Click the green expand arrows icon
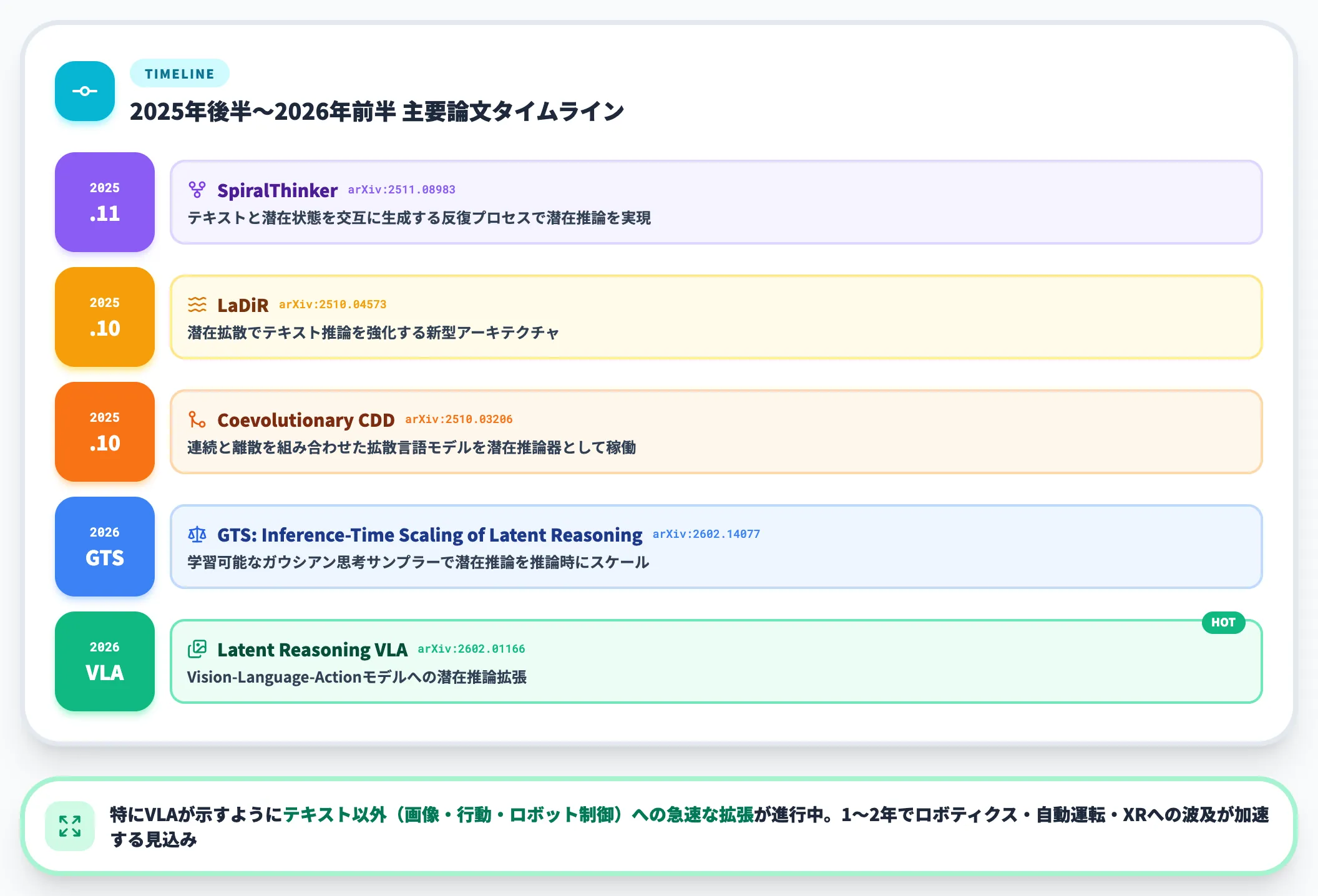The image size is (1318, 896). [70, 826]
